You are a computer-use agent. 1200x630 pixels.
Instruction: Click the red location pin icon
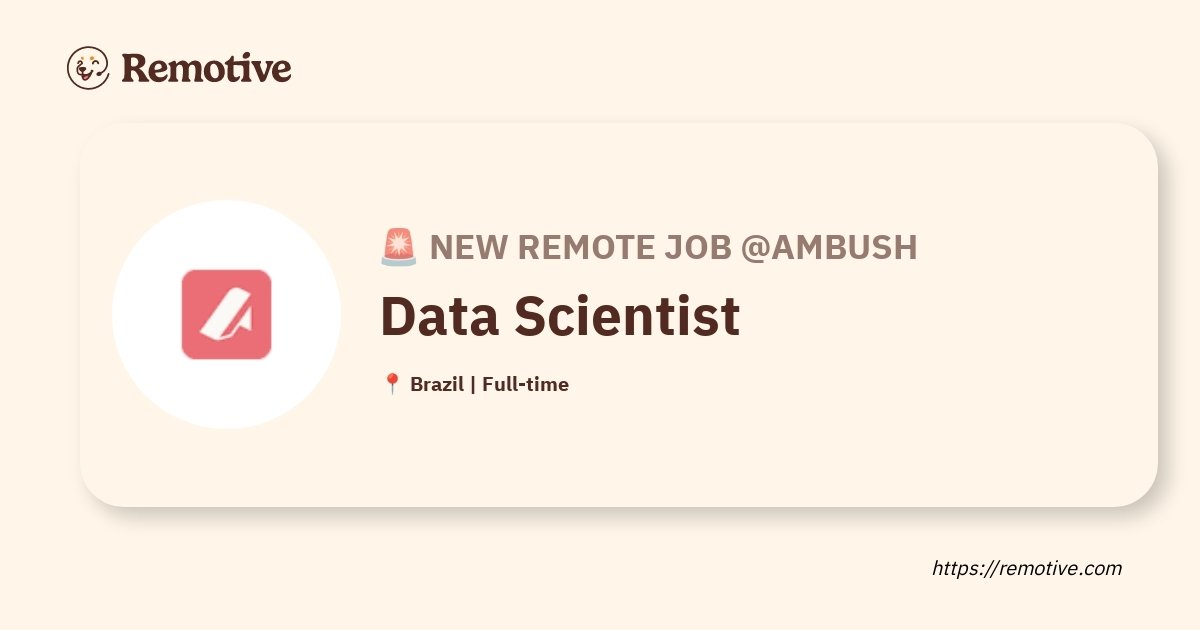pyautogui.click(x=392, y=384)
